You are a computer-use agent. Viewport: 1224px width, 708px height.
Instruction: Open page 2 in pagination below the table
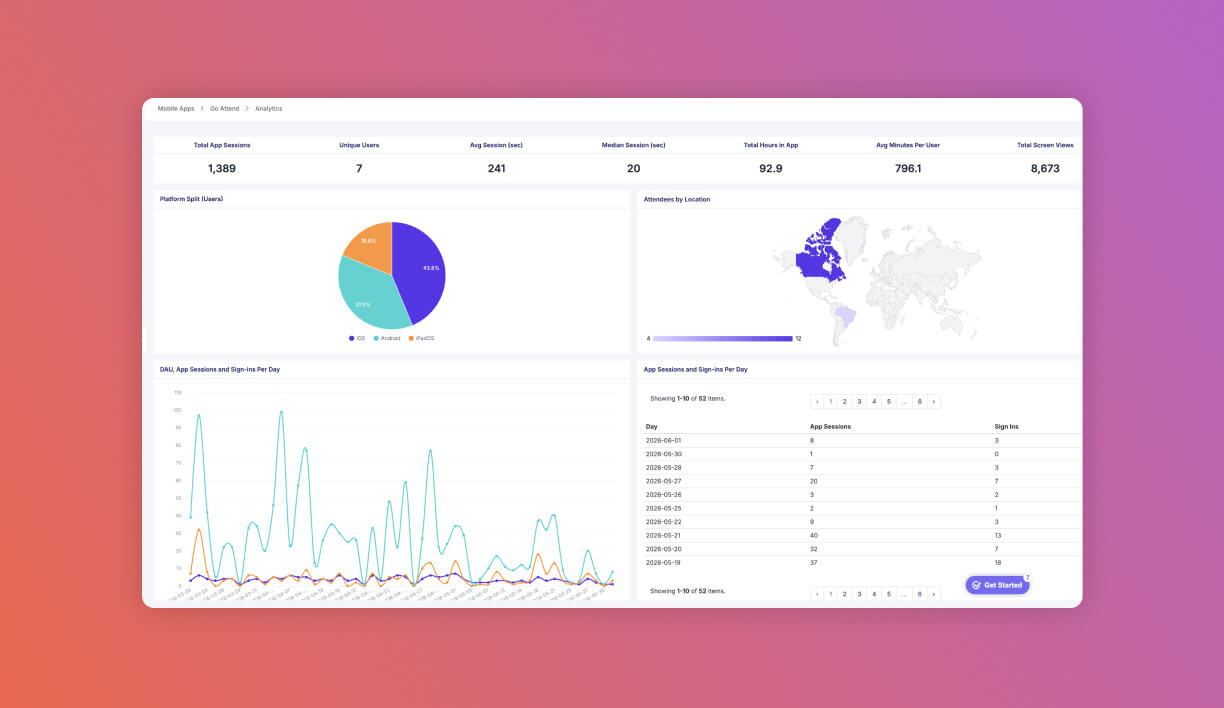click(x=845, y=594)
